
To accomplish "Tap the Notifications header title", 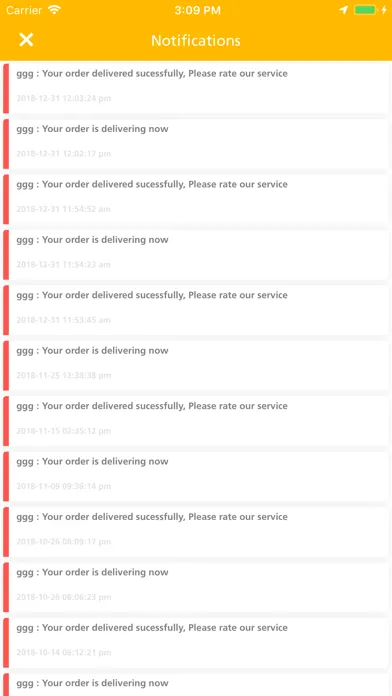I will coord(196,40).
